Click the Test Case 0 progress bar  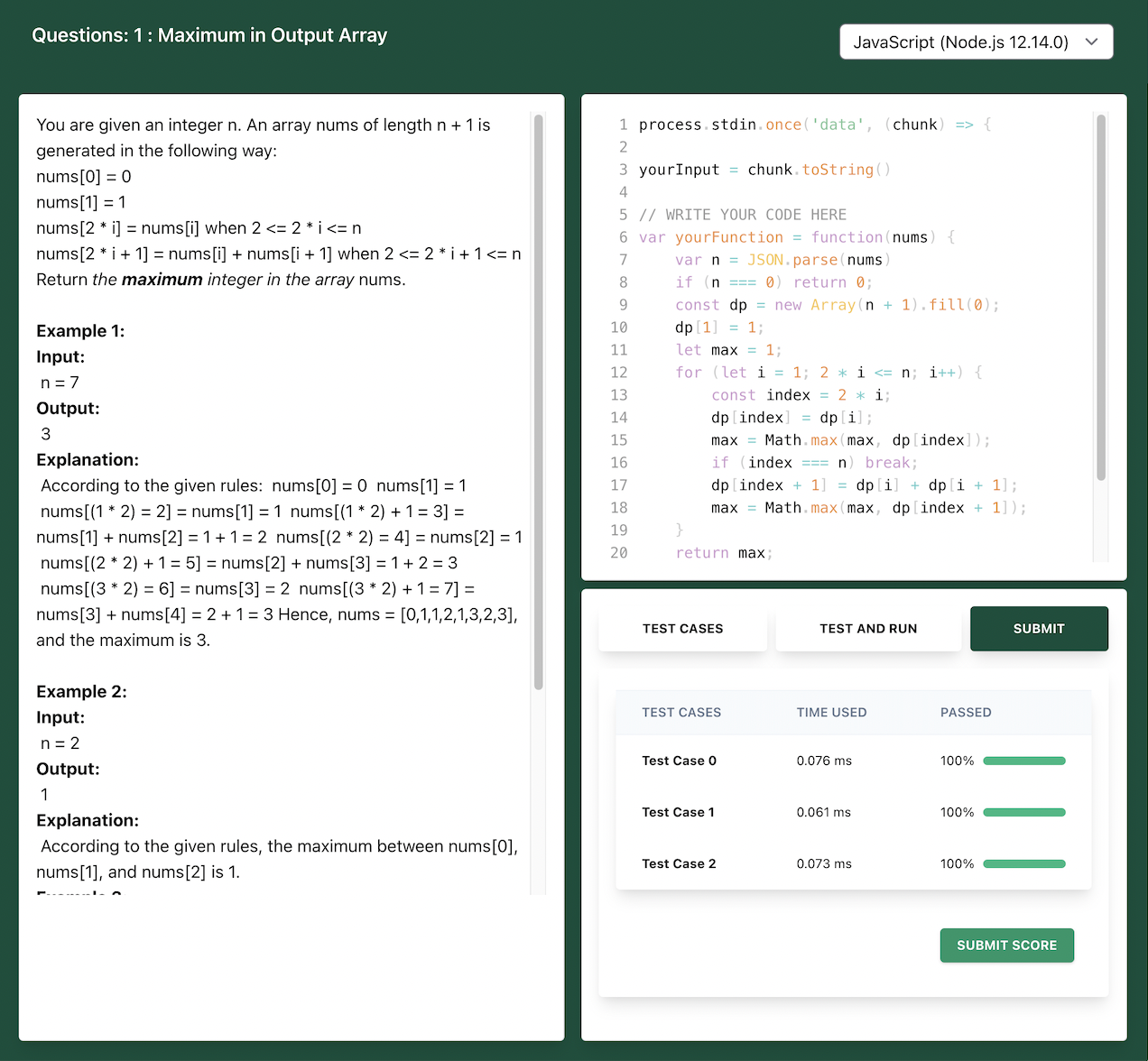[x=1023, y=761]
